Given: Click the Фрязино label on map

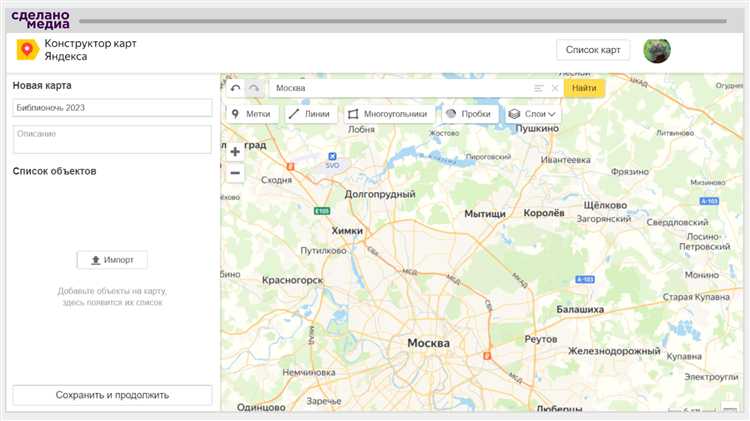Looking at the screenshot, I should click(x=629, y=172).
